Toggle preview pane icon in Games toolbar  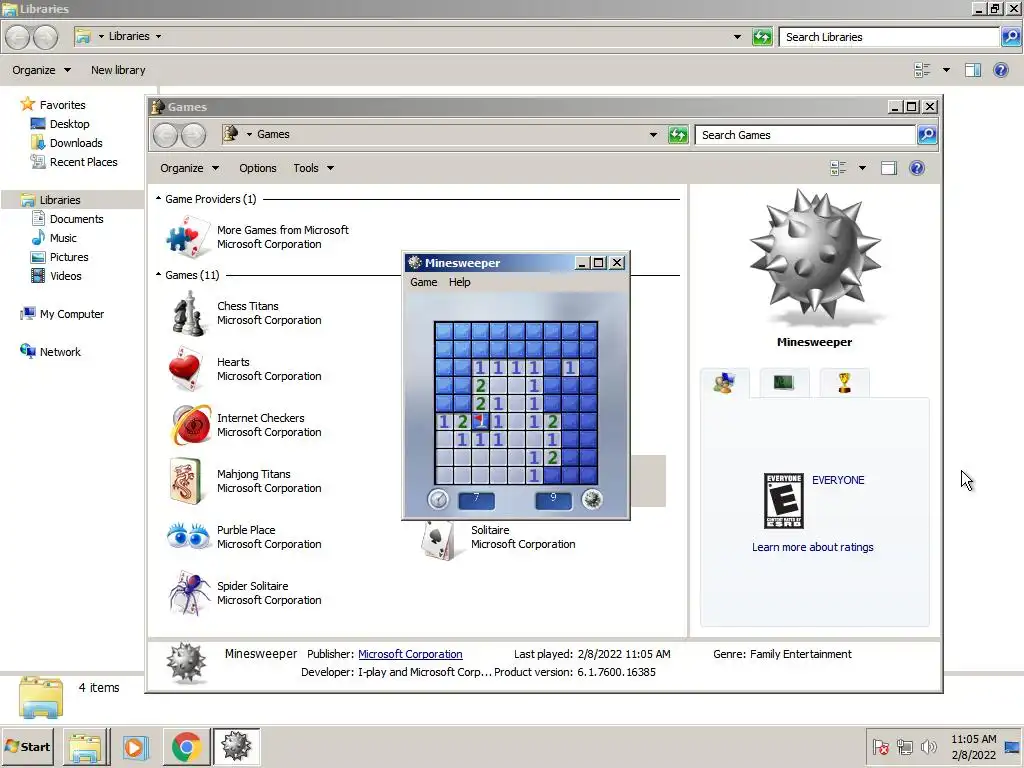click(889, 168)
